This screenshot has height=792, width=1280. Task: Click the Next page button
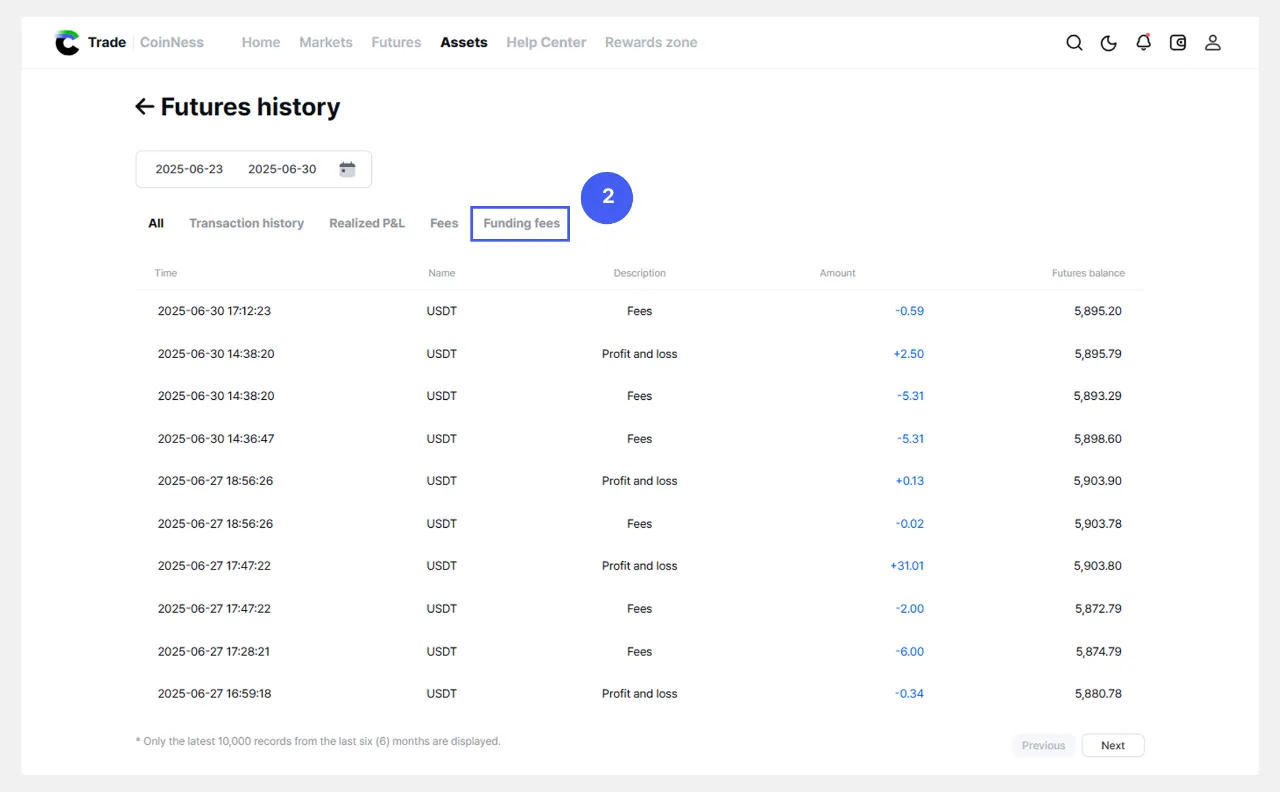point(1112,745)
